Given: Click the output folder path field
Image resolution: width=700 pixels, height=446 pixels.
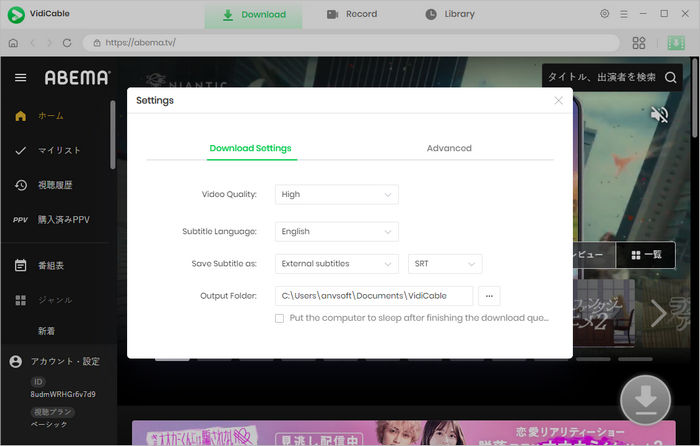Looking at the screenshot, I should pyautogui.click(x=374, y=296).
